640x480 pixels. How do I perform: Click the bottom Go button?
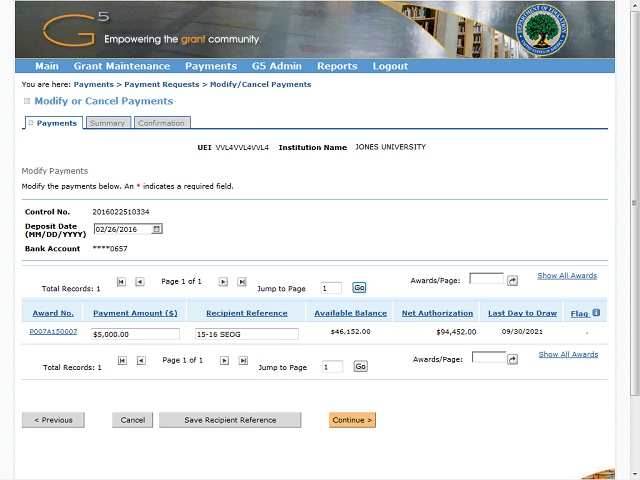(x=360, y=367)
